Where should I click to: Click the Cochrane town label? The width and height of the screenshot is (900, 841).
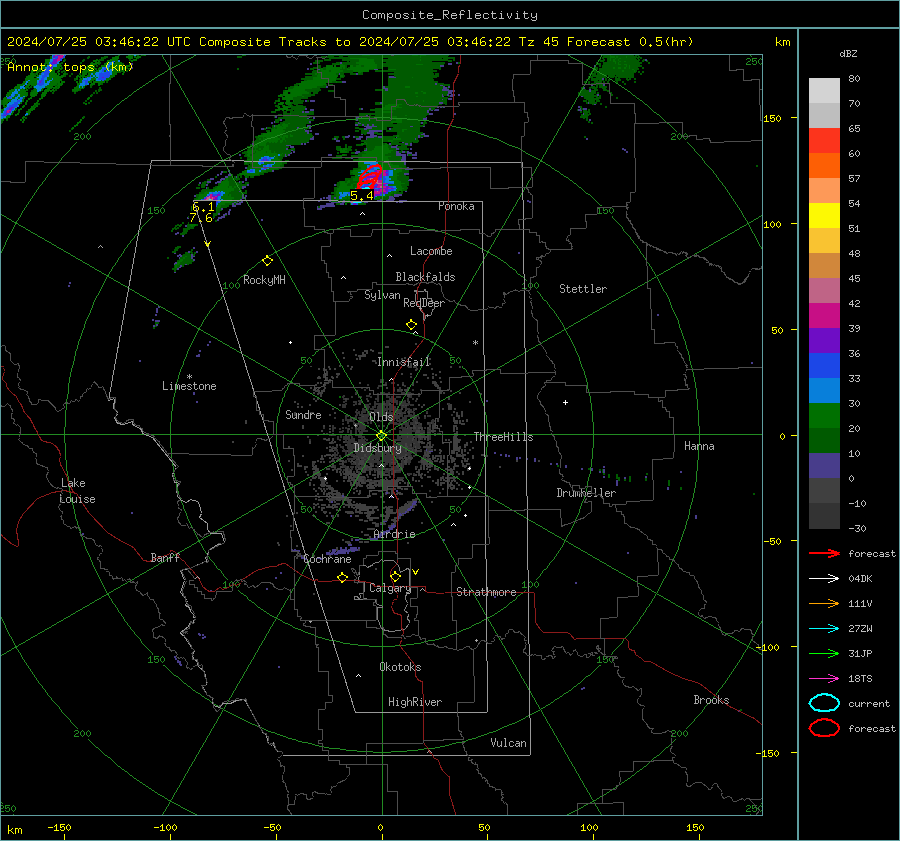tap(327, 559)
